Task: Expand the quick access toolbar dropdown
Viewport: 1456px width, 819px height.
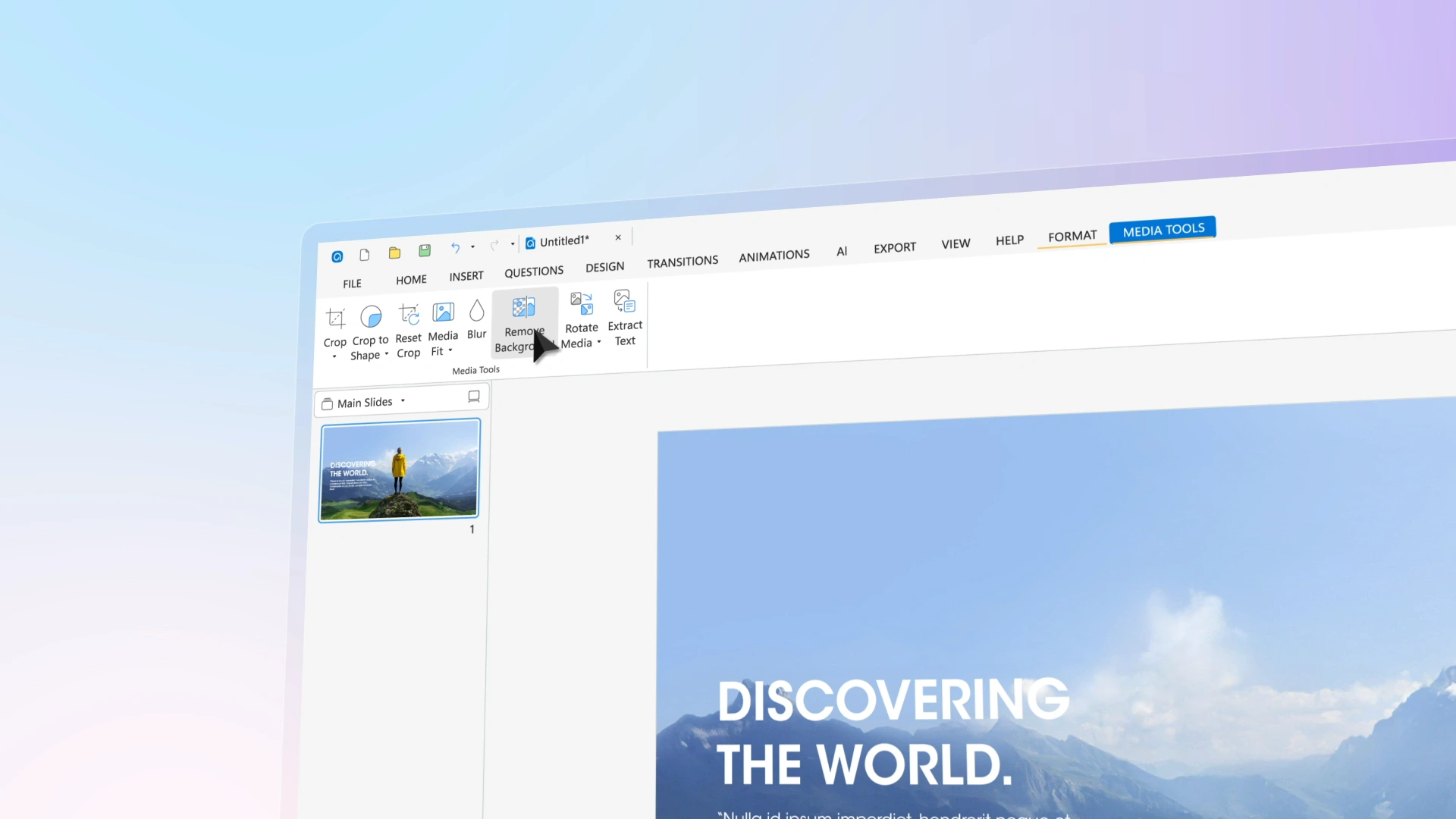Action: tap(513, 243)
